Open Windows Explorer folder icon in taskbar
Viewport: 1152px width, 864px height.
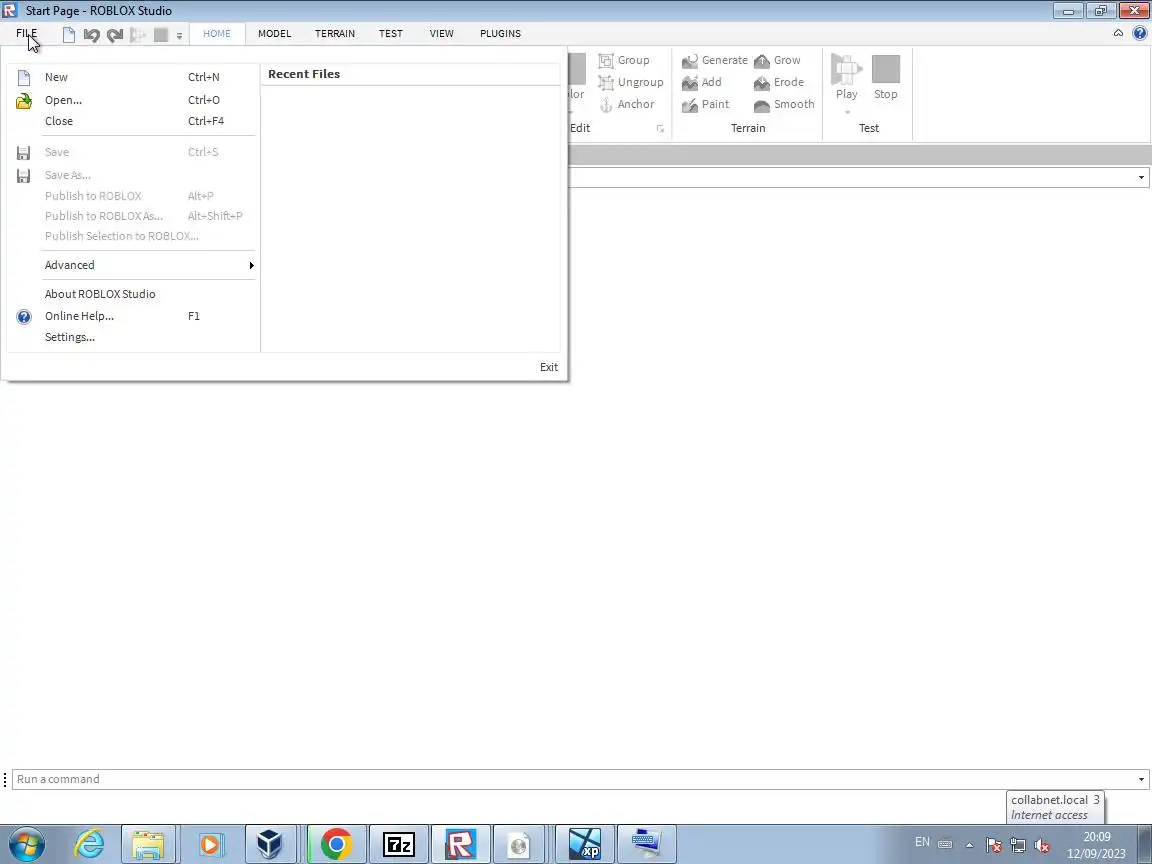(x=148, y=844)
